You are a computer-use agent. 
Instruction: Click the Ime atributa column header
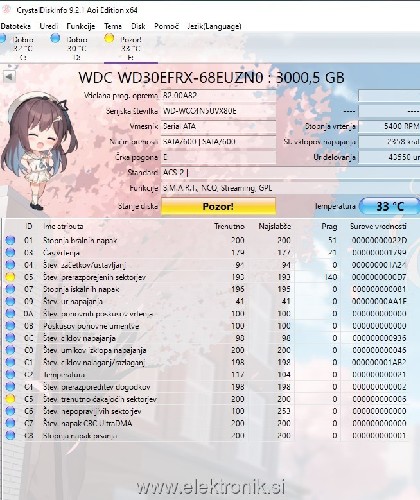click(x=63, y=226)
